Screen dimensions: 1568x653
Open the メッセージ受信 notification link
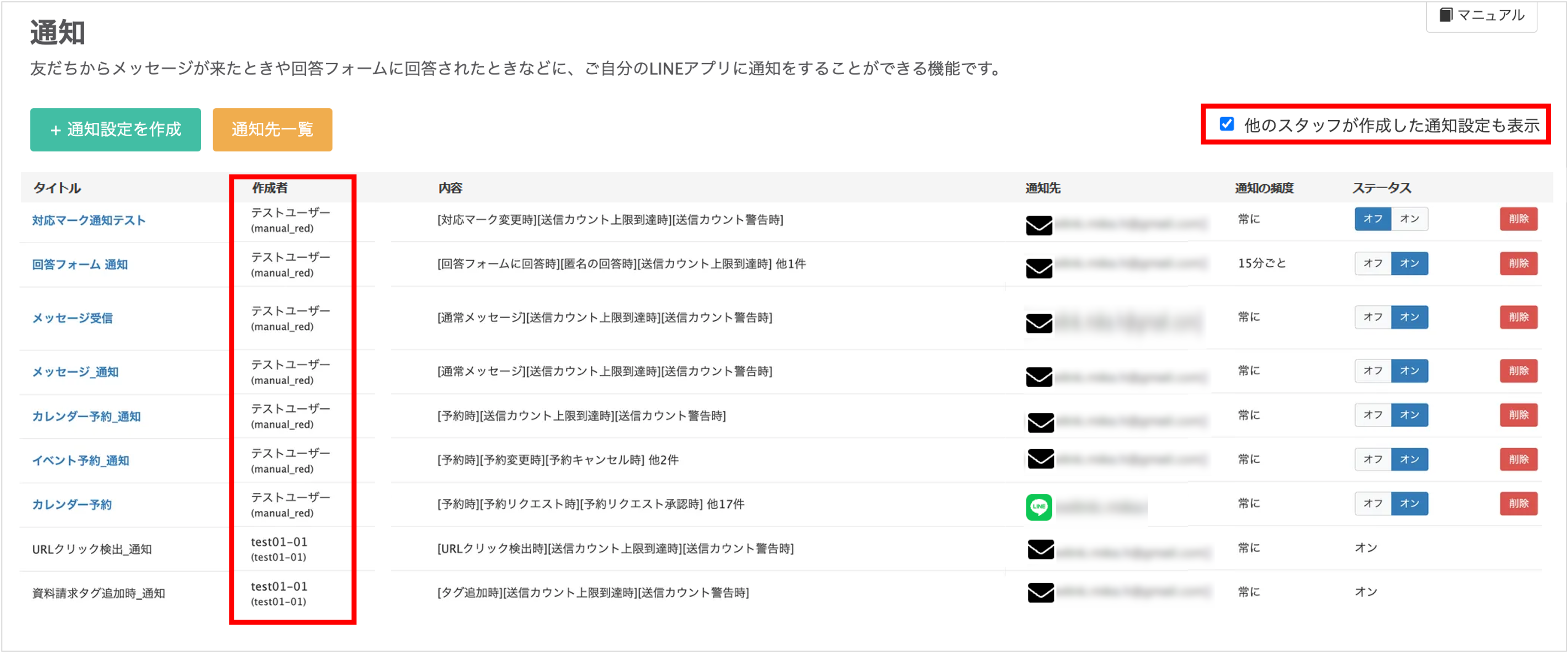click(x=72, y=318)
